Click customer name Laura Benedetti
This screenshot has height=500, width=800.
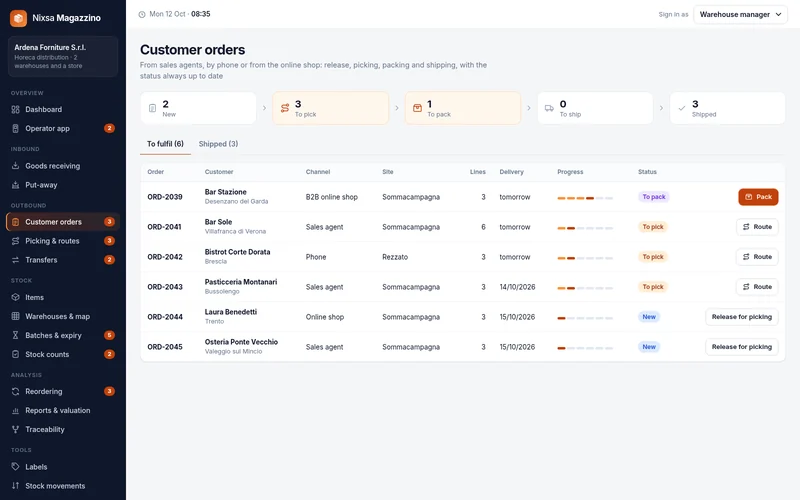point(231,312)
